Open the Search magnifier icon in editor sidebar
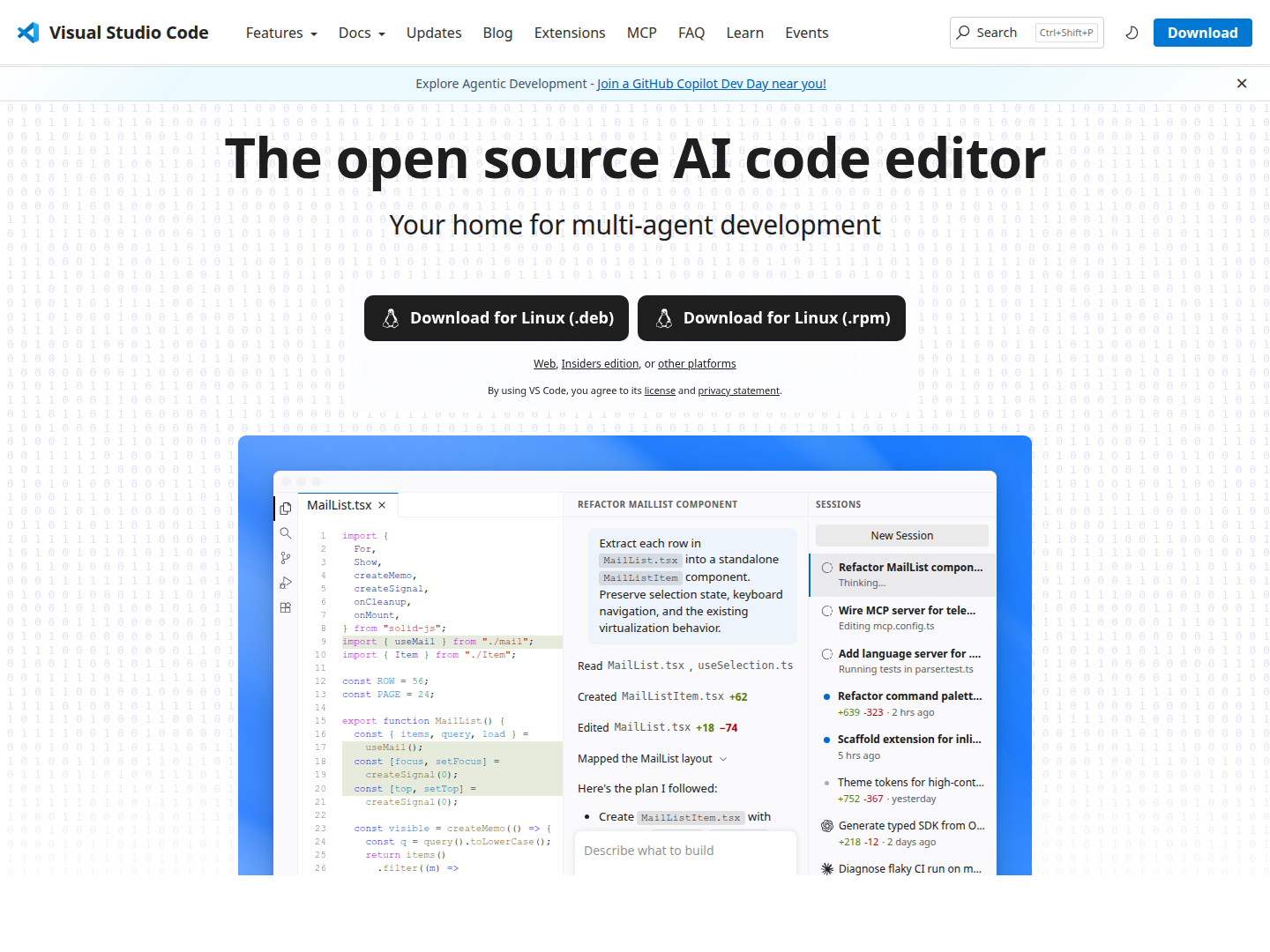The height and width of the screenshot is (952, 1270). [x=286, y=533]
